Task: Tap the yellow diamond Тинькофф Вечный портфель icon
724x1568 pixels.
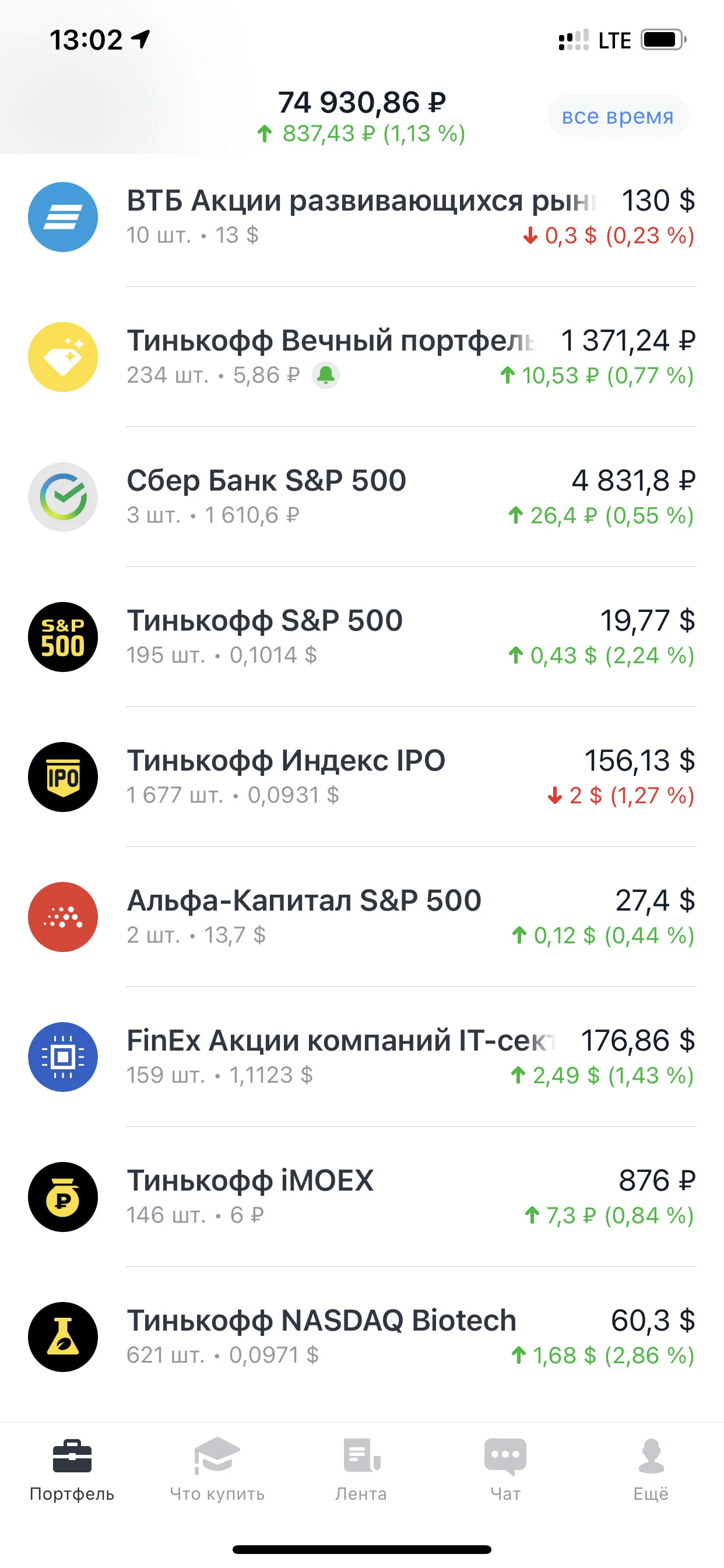Action: [63, 356]
